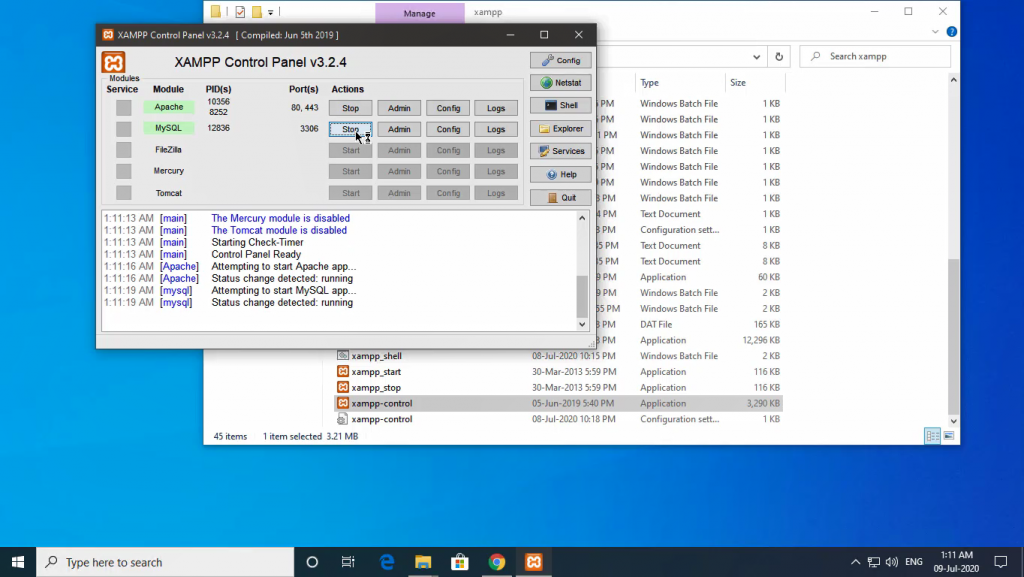This screenshot has height=577, width=1024.
Task: Open Task View on taskbar
Action: (x=348, y=562)
